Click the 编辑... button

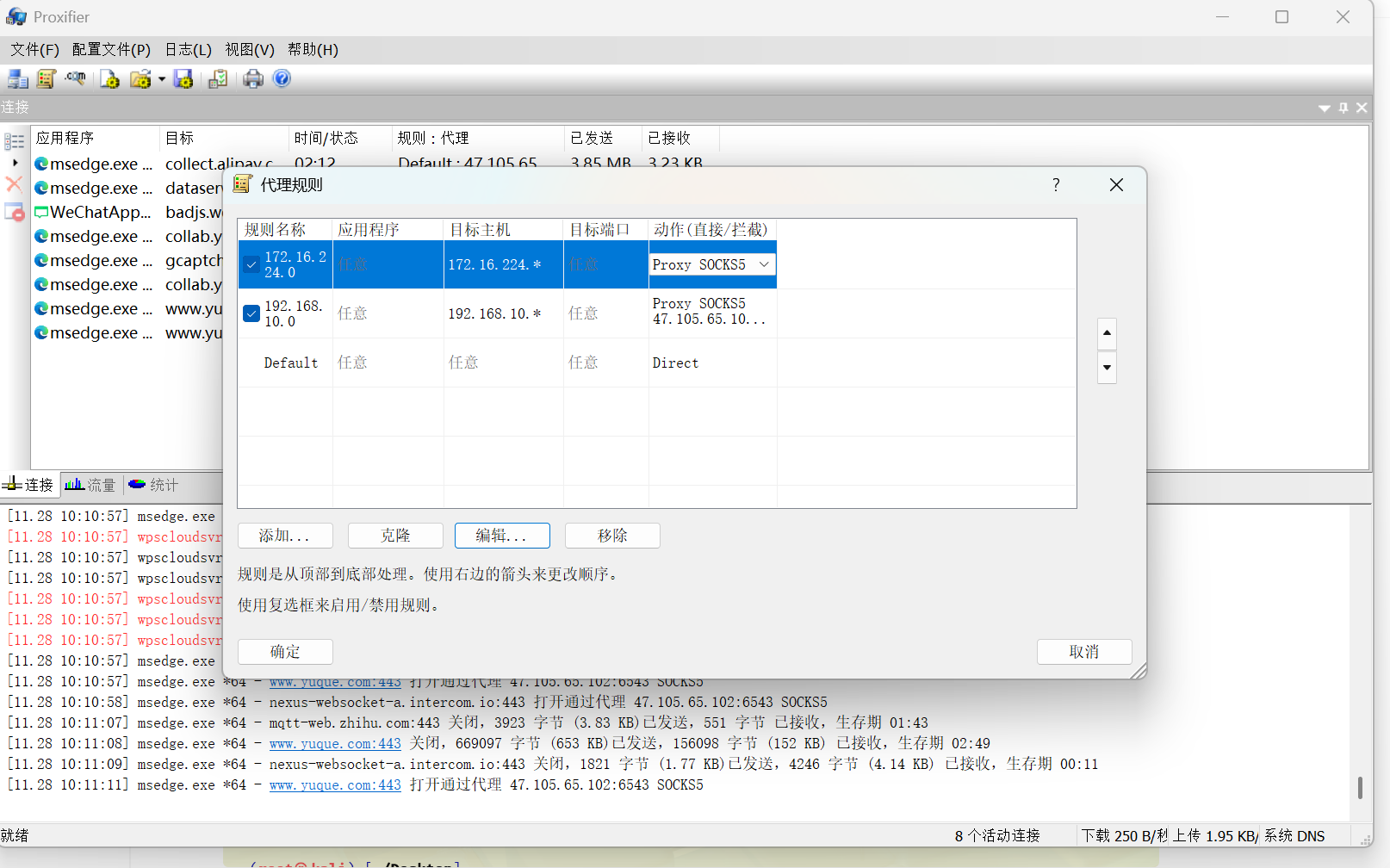[502, 536]
